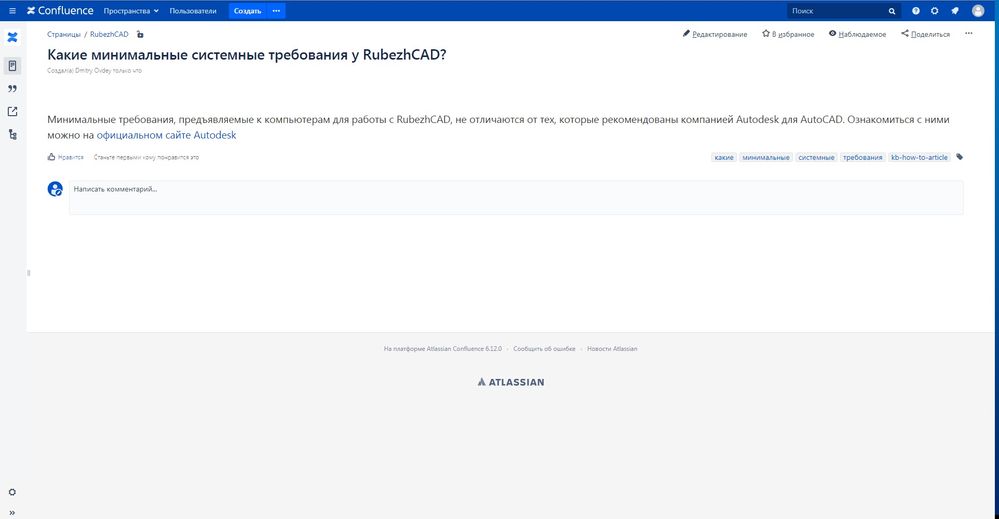The image size is (999, 519).
Task: Open Новости Atlassian footer link
Action: [612, 349]
